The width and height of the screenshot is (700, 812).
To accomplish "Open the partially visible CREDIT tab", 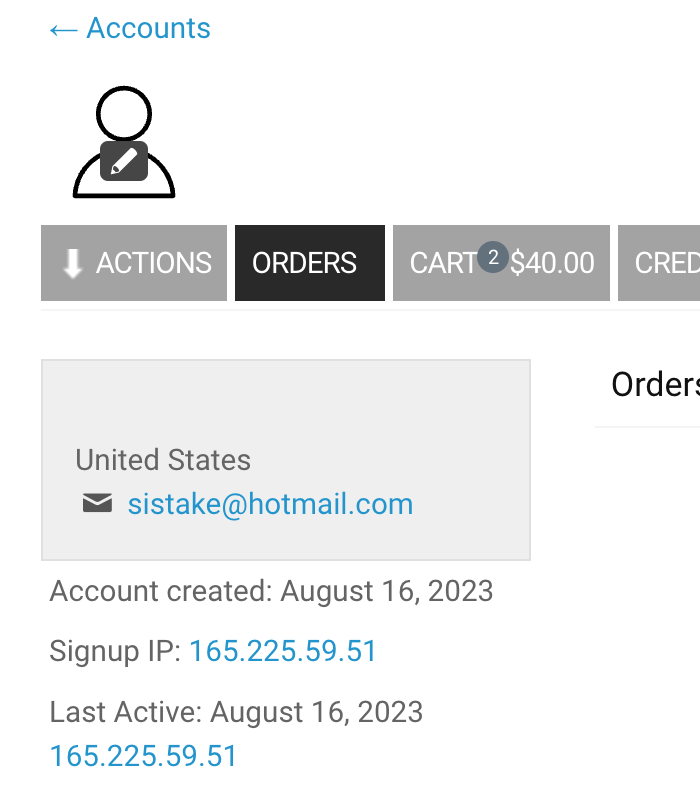I will (x=659, y=263).
